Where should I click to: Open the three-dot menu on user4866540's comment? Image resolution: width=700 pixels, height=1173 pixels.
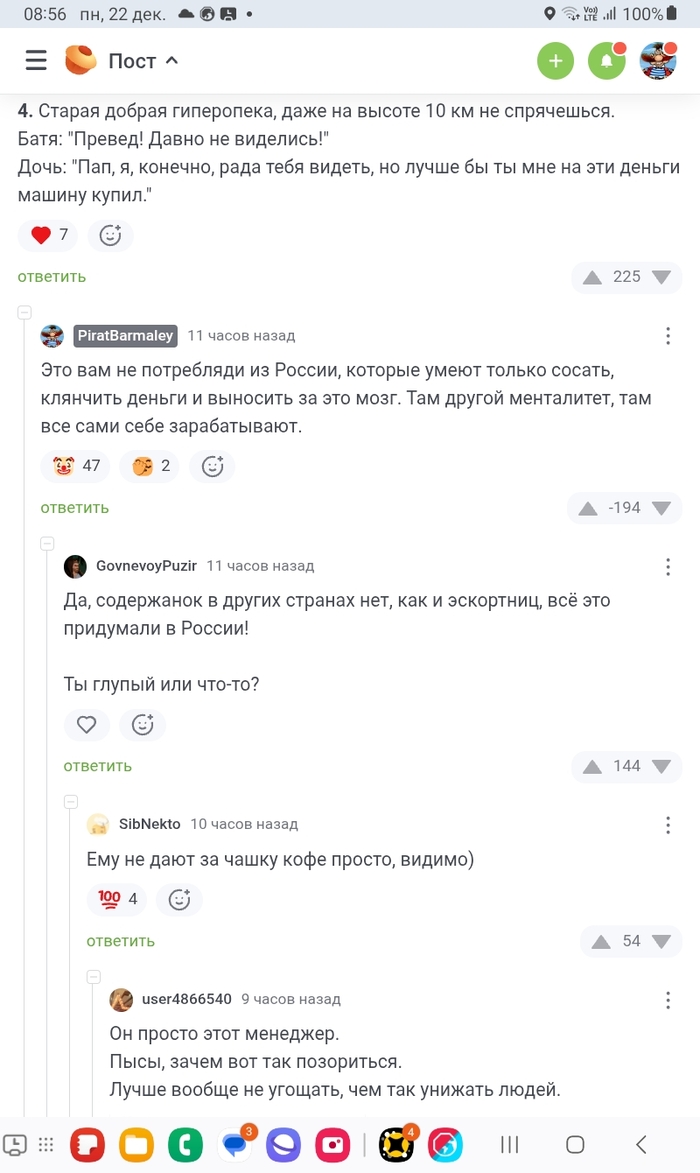[x=668, y=999]
